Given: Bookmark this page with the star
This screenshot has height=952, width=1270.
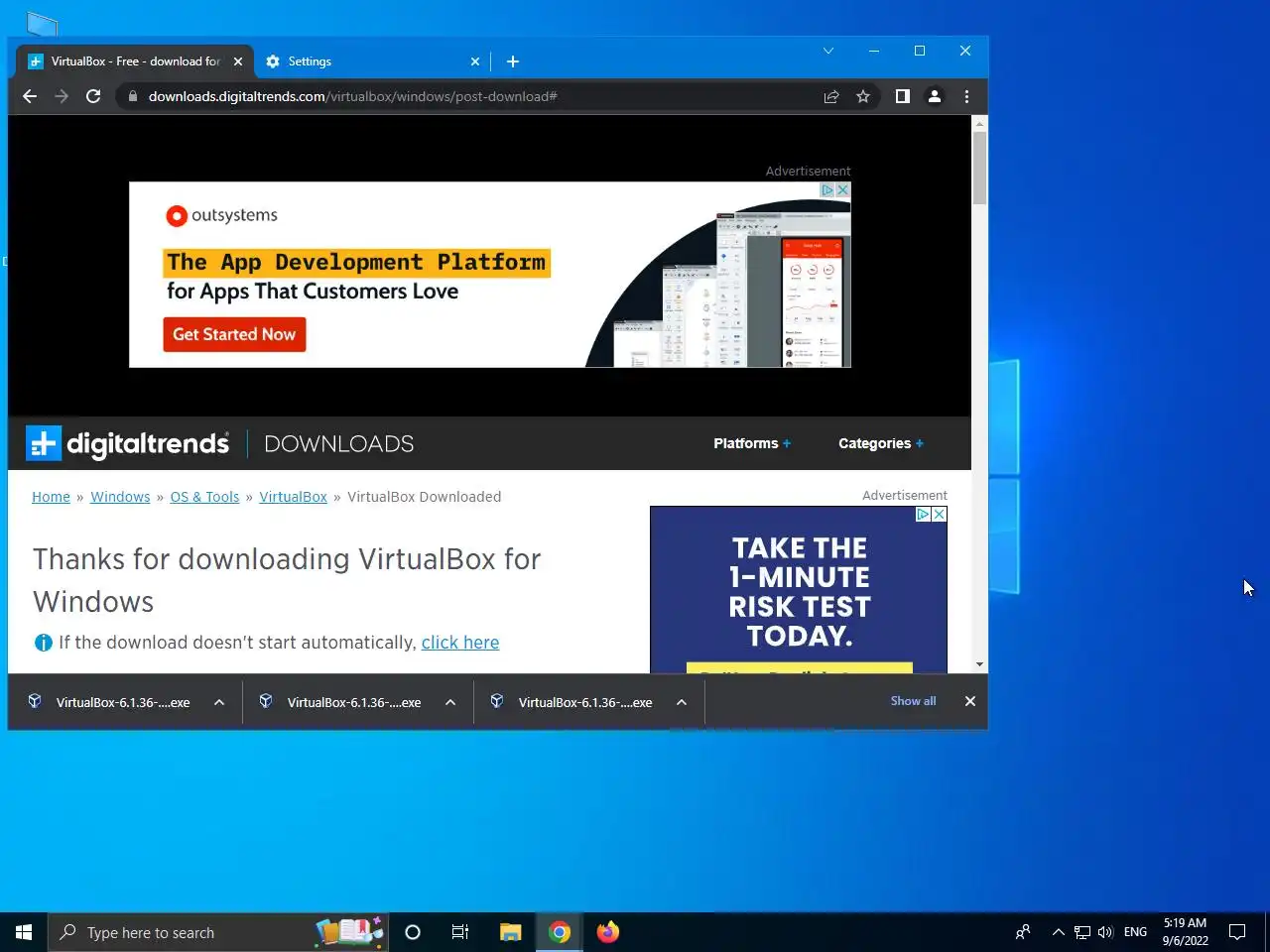Looking at the screenshot, I should pyautogui.click(x=863, y=96).
